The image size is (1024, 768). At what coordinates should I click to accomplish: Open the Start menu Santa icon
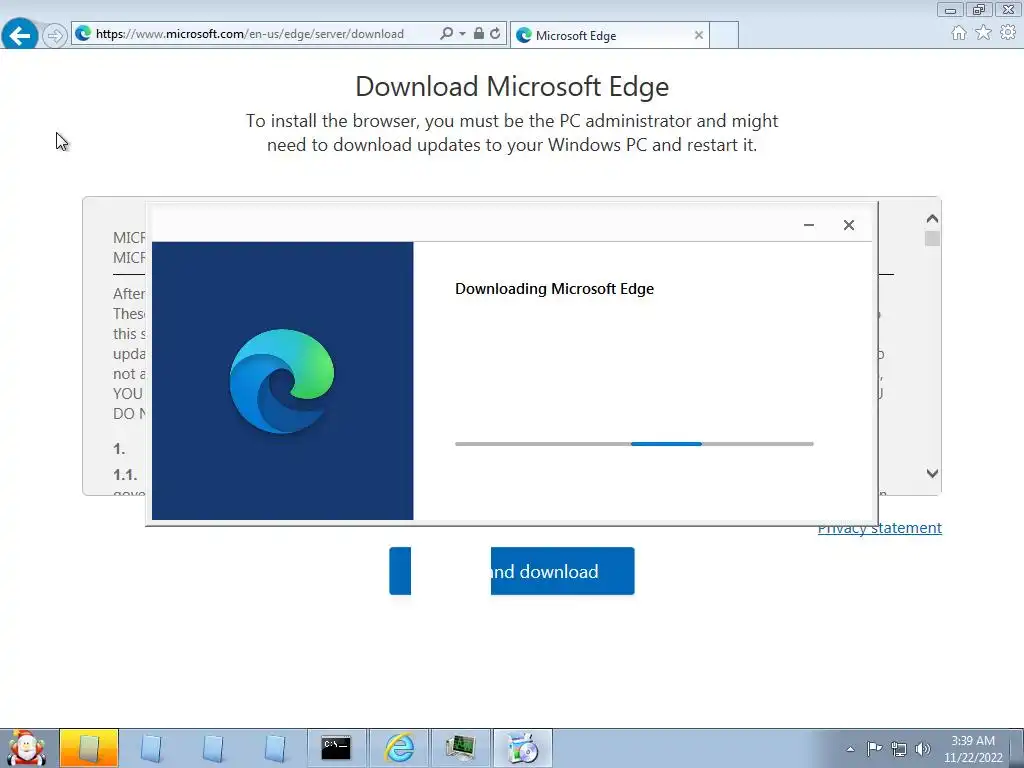(x=25, y=748)
